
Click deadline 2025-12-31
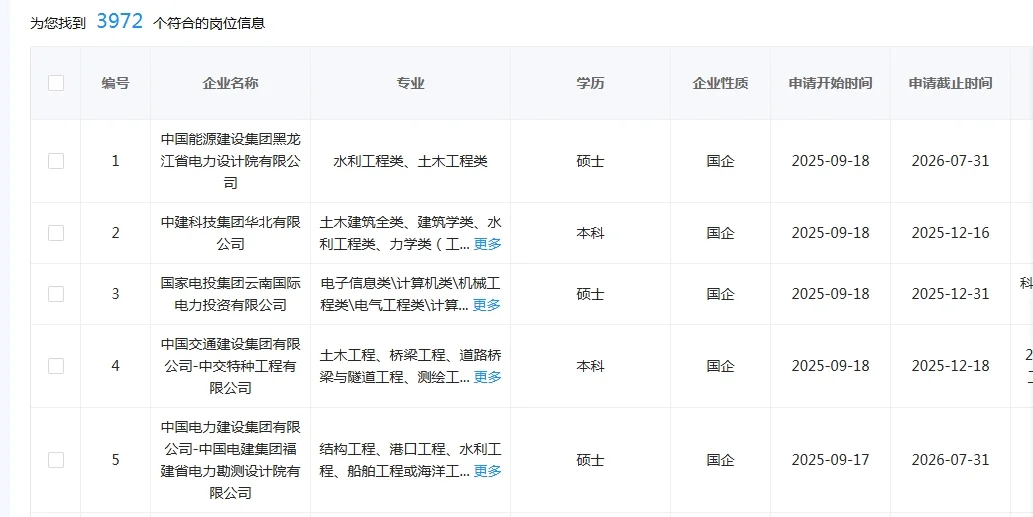click(x=951, y=294)
